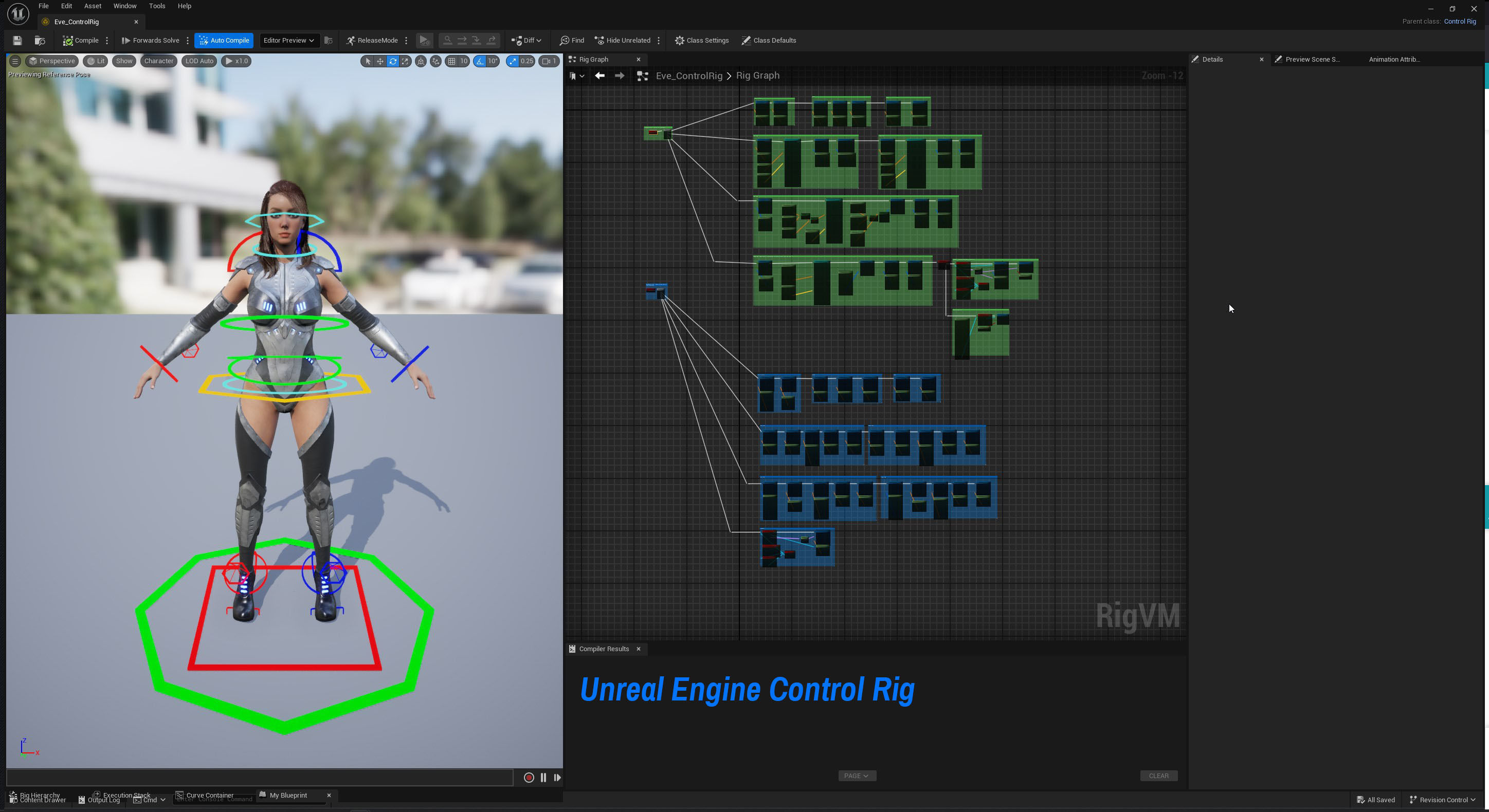The width and height of the screenshot is (1489, 812).
Task: Open scale snap value 0.25
Action: click(526, 61)
